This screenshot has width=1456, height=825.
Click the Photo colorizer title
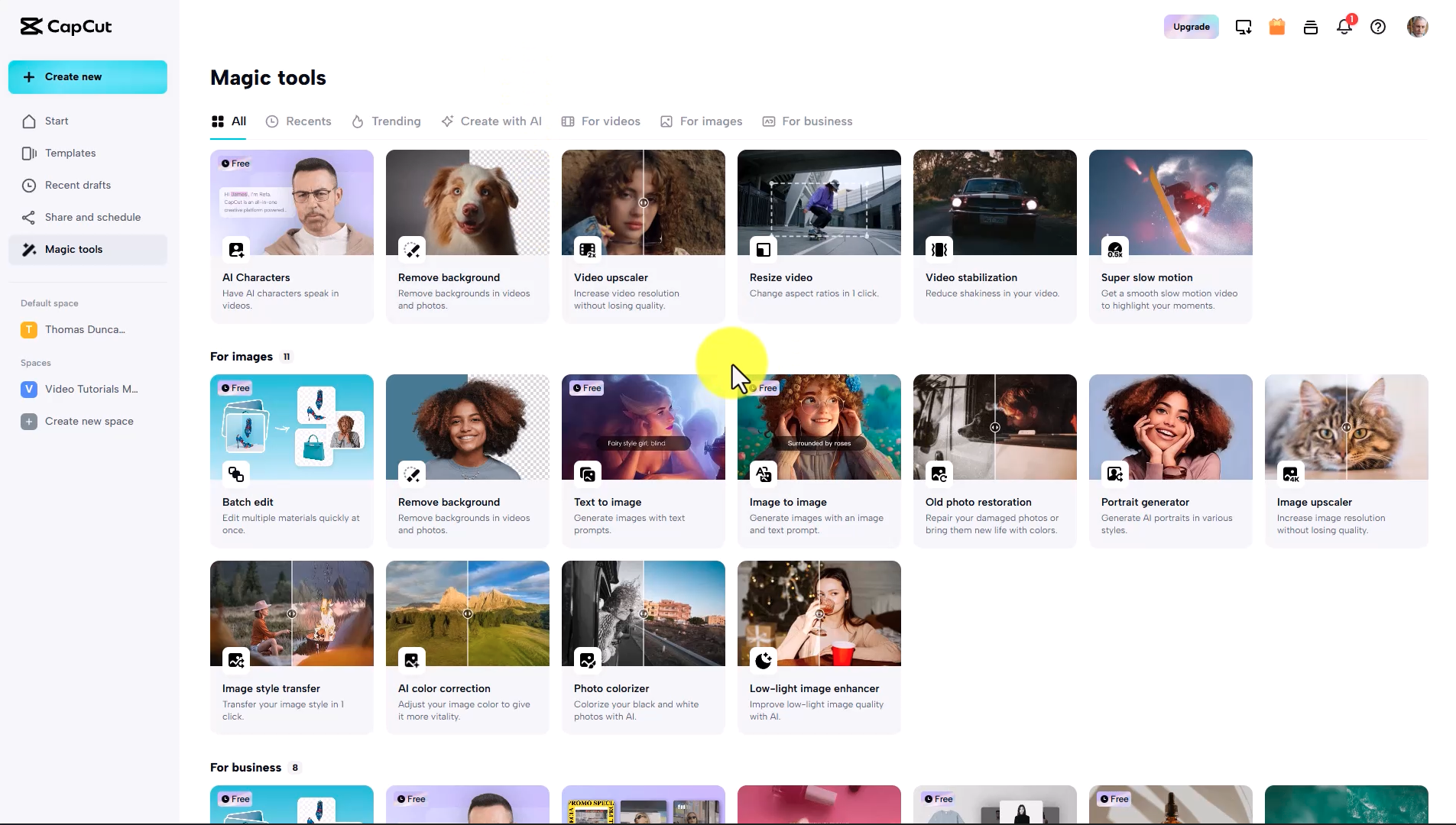pos(611,689)
